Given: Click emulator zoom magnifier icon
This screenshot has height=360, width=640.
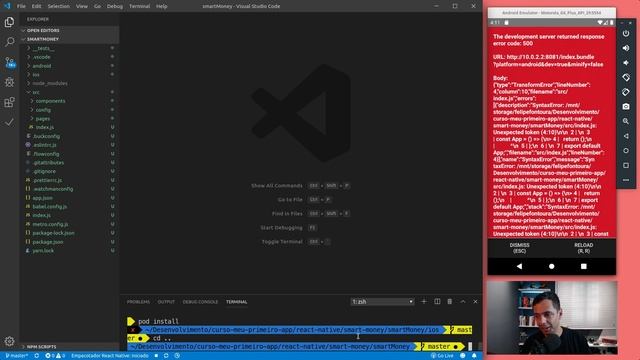Looking at the screenshot, I should click(626, 121).
